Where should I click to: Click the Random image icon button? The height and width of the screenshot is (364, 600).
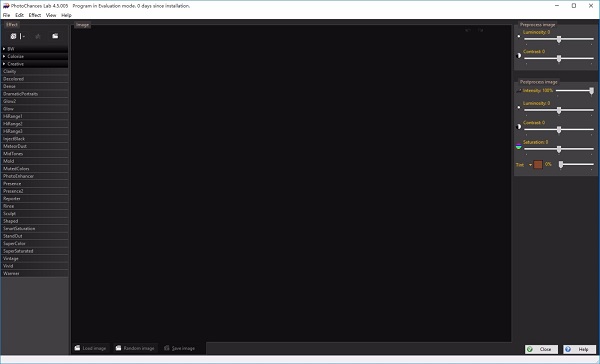click(x=119, y=348)
